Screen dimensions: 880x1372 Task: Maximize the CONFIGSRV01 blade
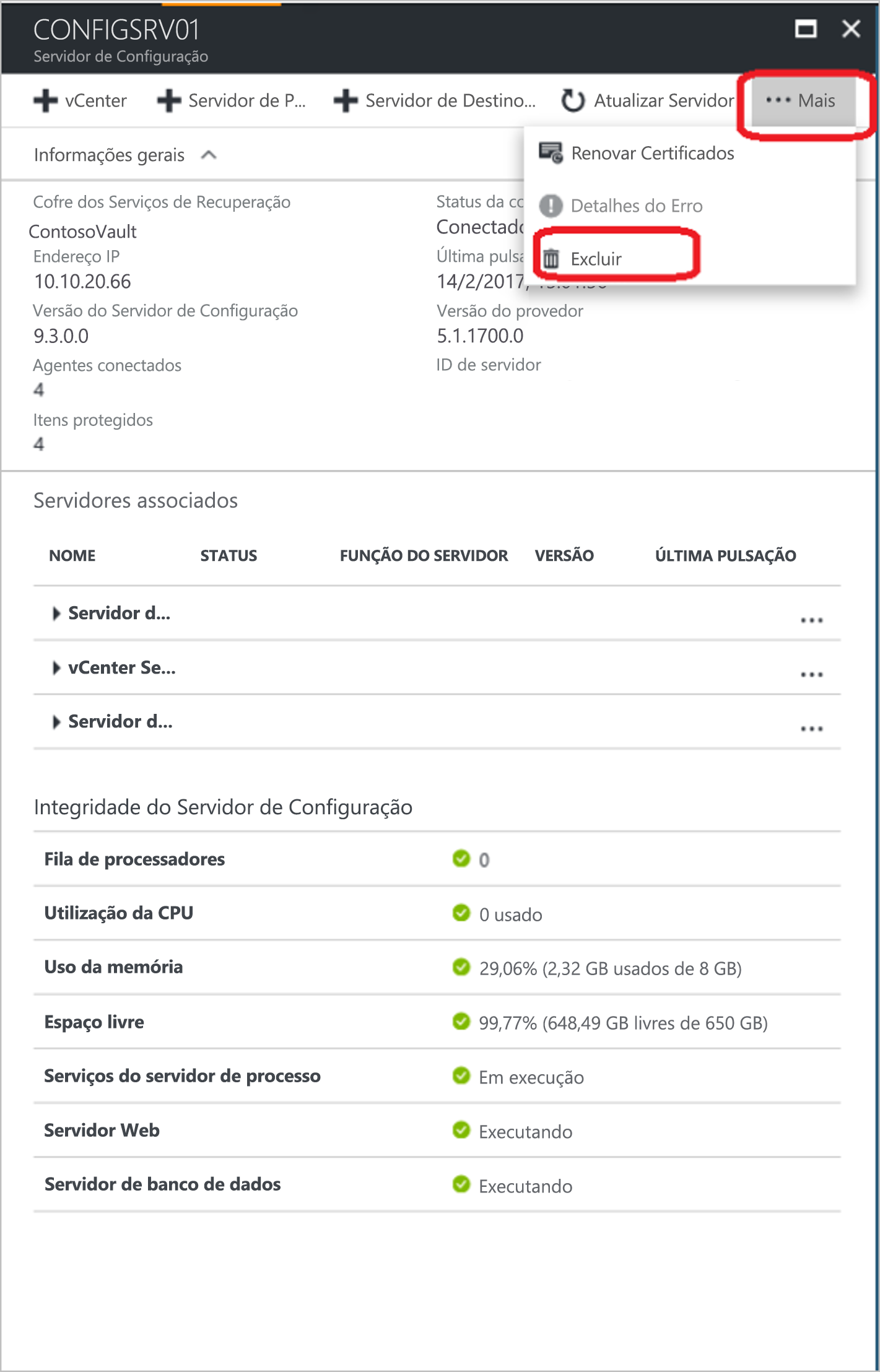pos(806,28)
